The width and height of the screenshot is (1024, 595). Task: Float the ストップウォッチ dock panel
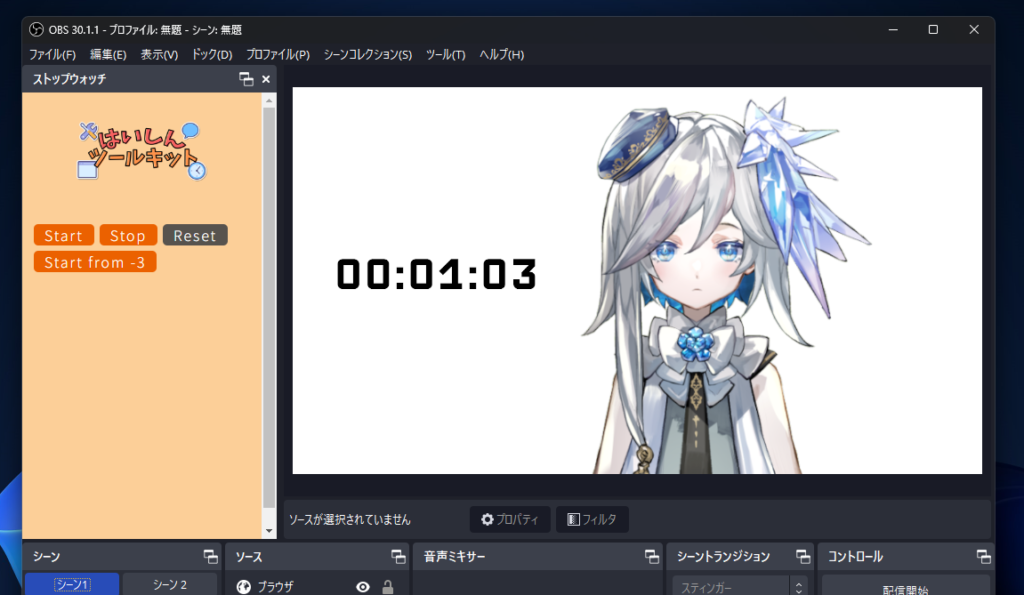(x=246, y=79)
